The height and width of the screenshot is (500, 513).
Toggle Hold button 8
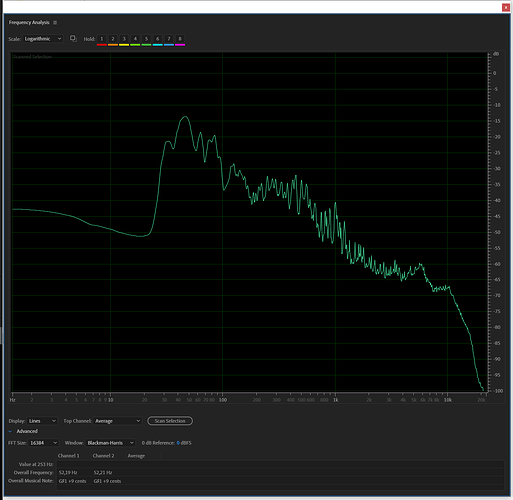tap(180, 39)
